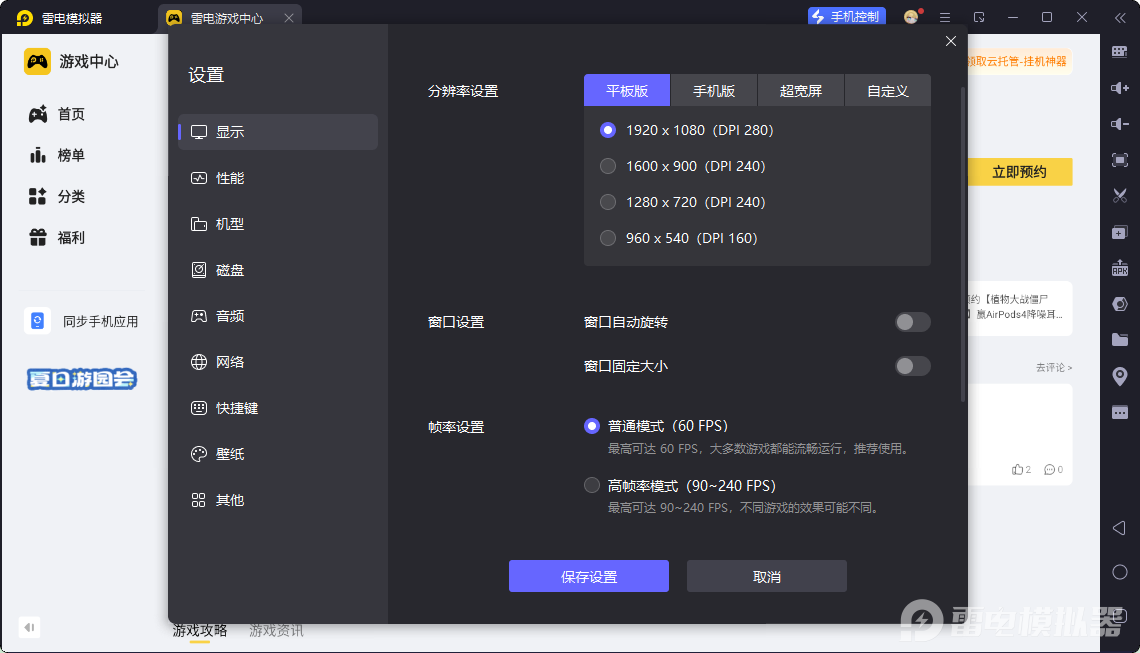Click the scissors screenshot icon
This screenshot has height=653, width=1140.
1120,196
